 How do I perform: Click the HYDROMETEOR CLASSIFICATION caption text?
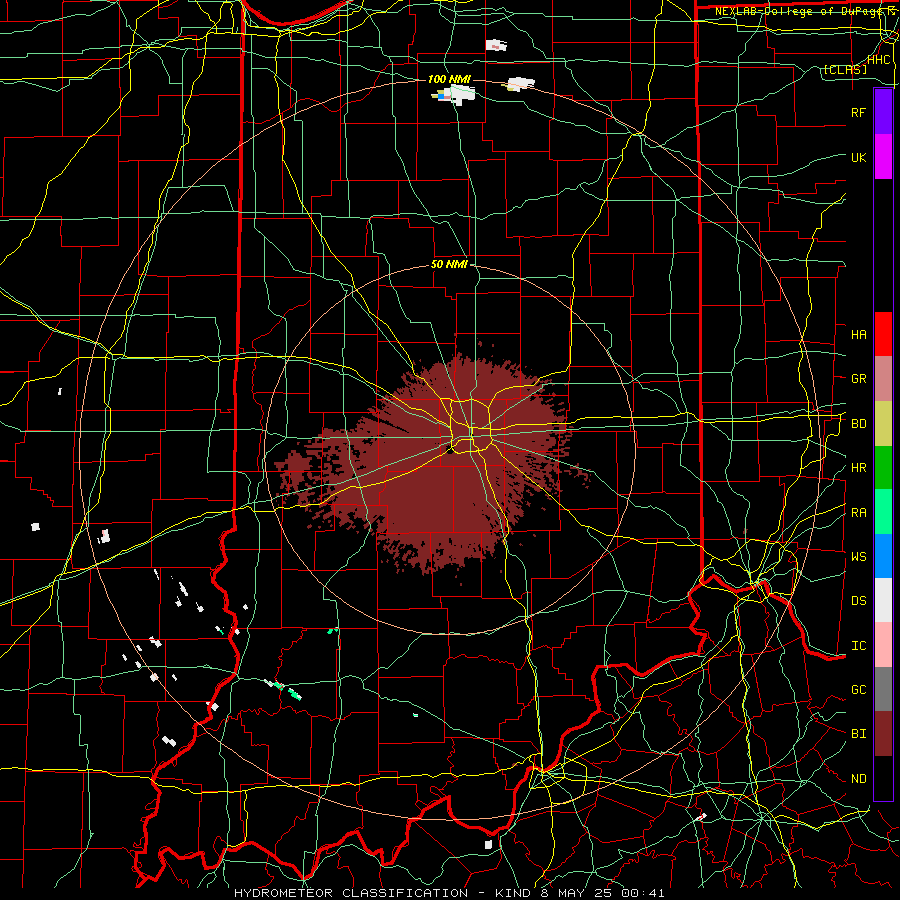351,893
